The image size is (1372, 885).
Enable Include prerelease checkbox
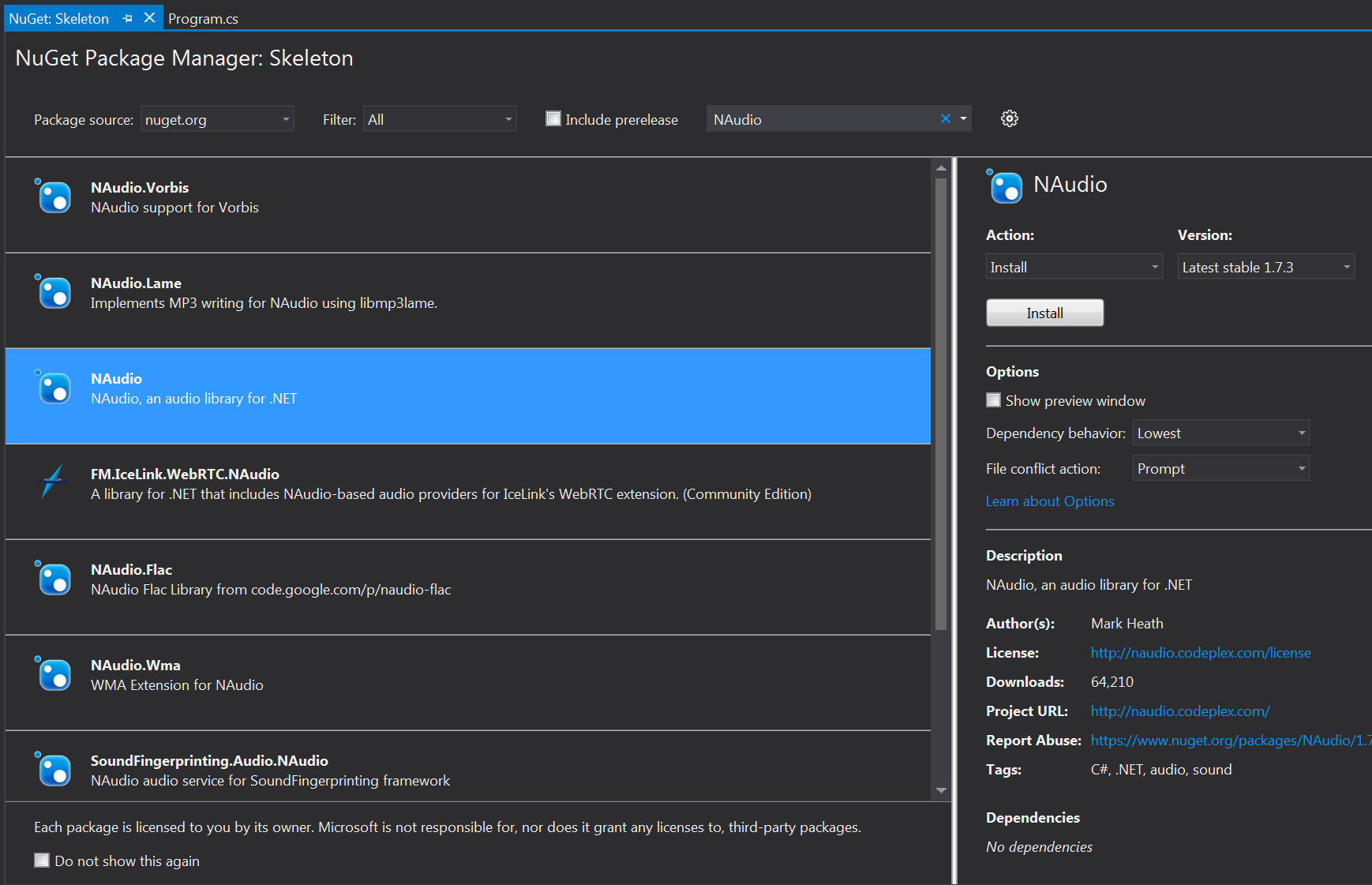tap(553, 119)
